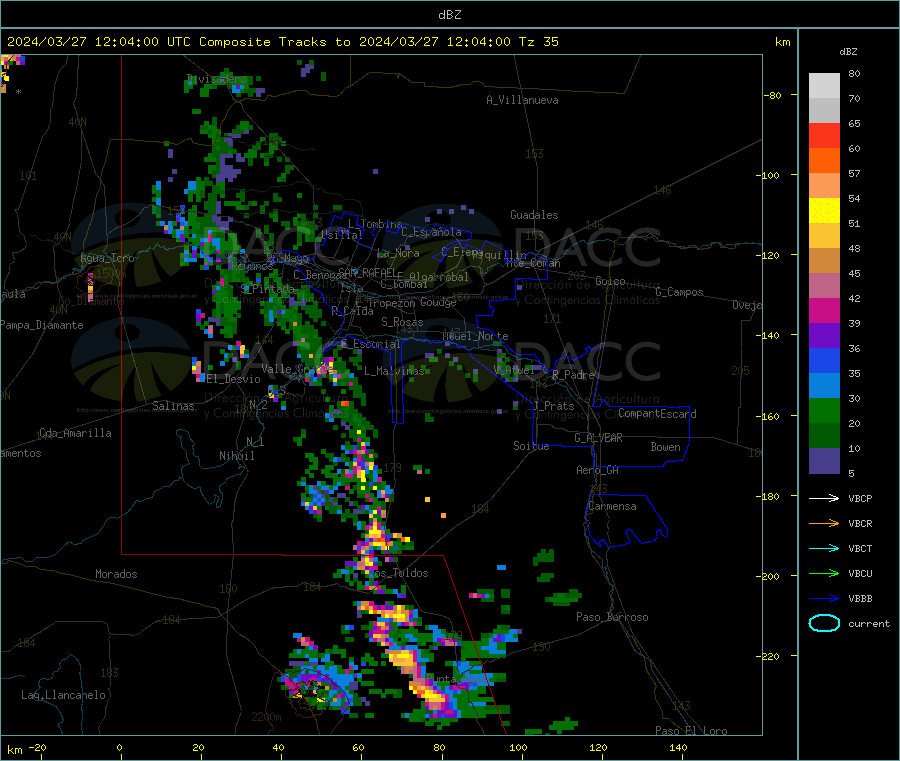Click the 0 km tick on bottom axis
Image resolution: width=900 pixels, height=761 pixels.
point(119,747)
